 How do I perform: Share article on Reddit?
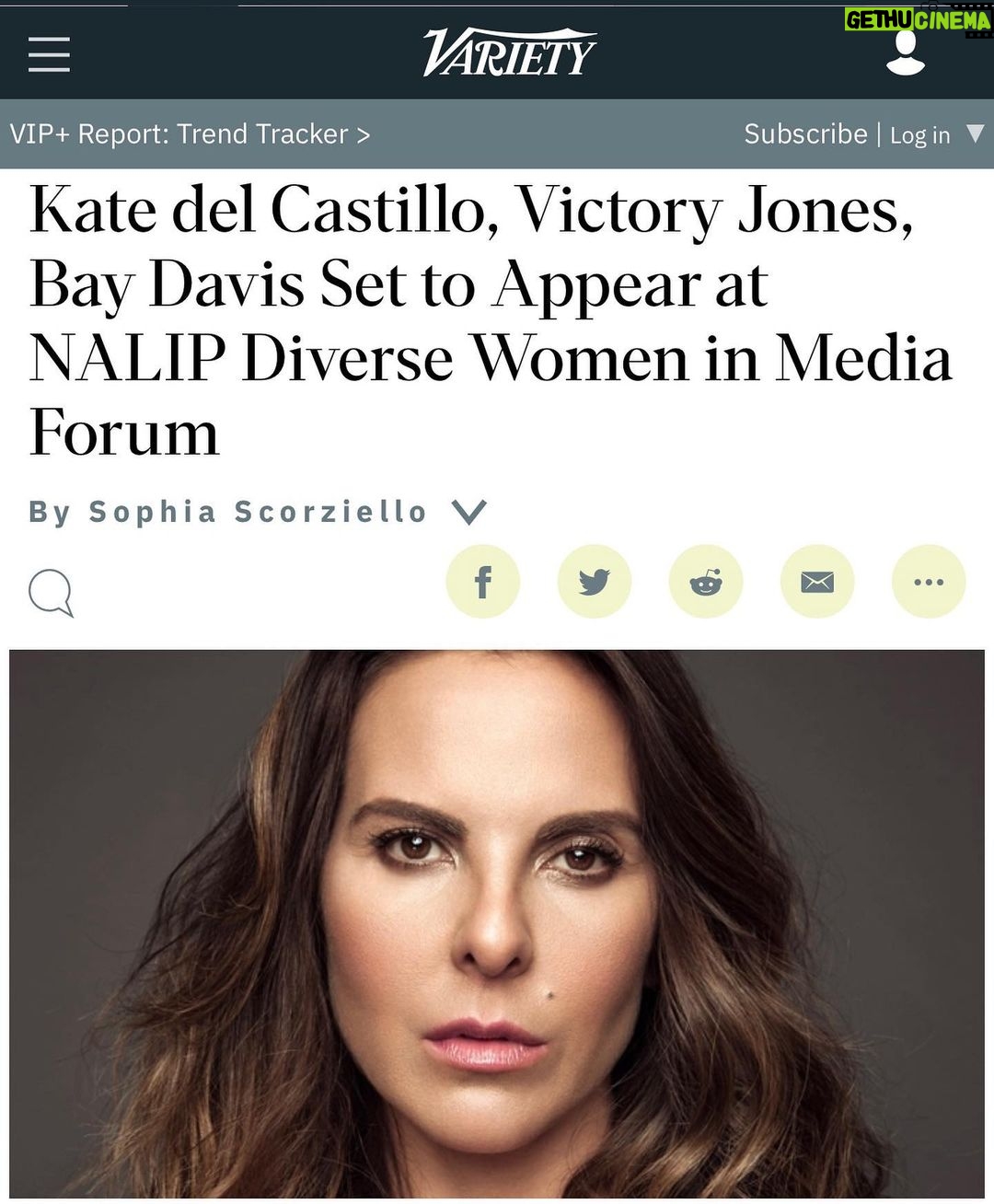706,582
